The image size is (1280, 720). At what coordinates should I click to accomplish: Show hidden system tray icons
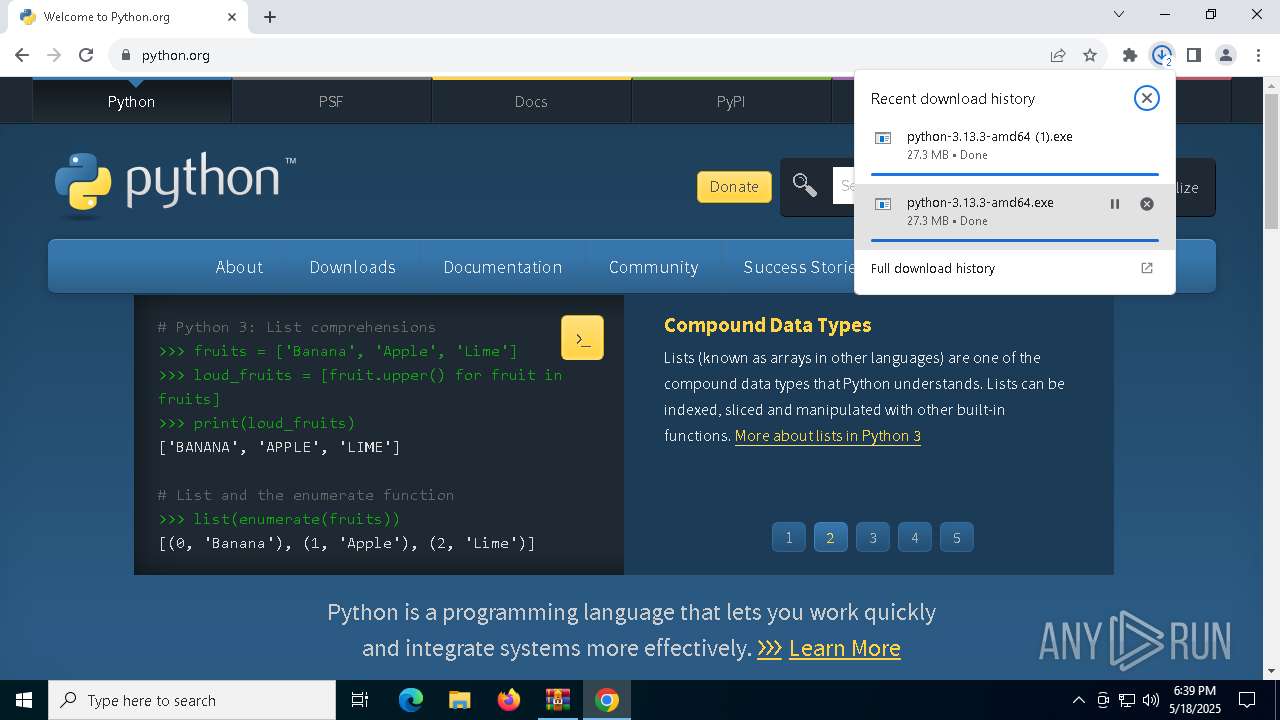[x=1078, y=700]
